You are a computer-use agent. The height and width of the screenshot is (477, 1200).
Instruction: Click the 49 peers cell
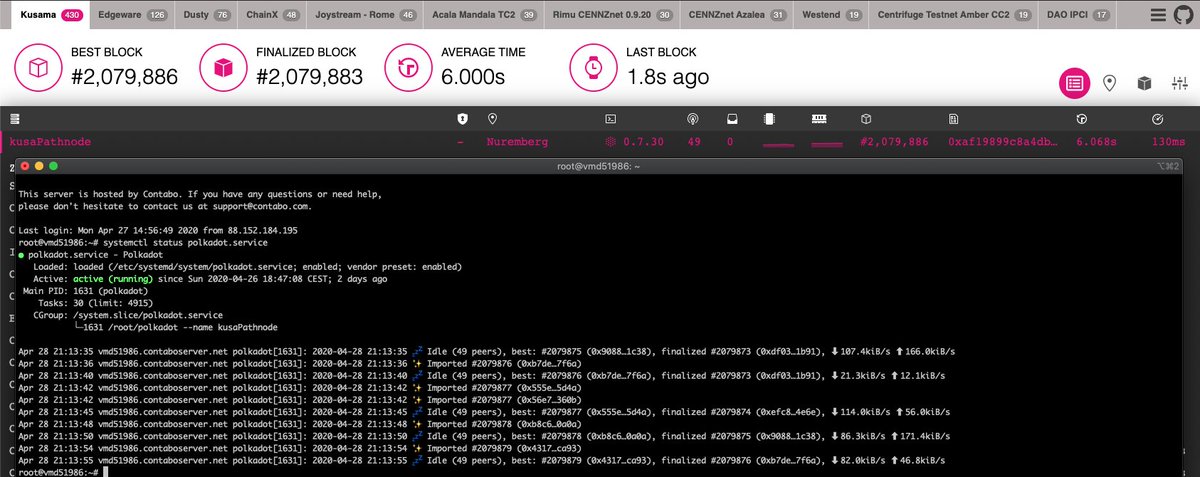pos(694,143)
